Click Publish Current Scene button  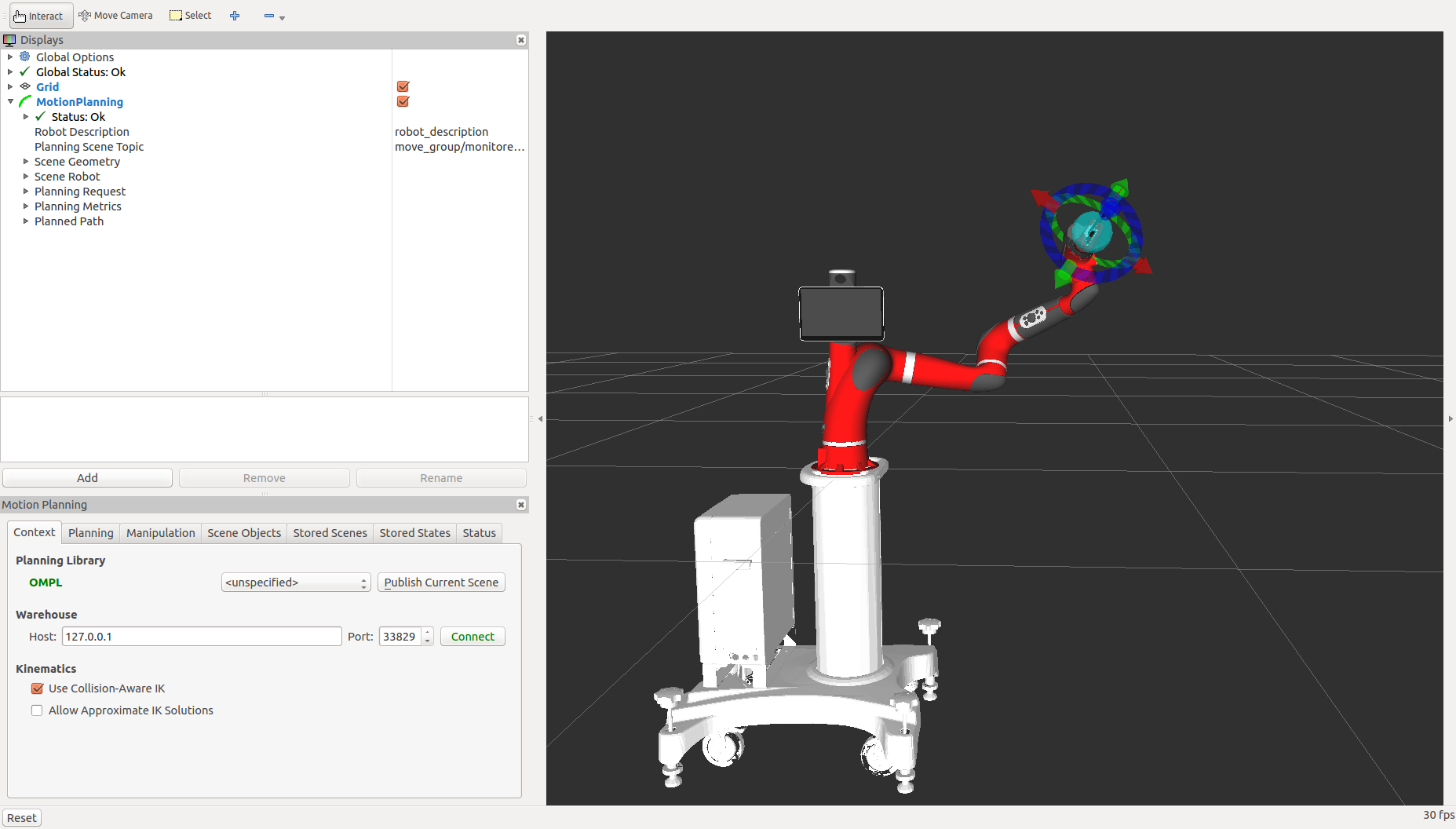tap(441, 582)
